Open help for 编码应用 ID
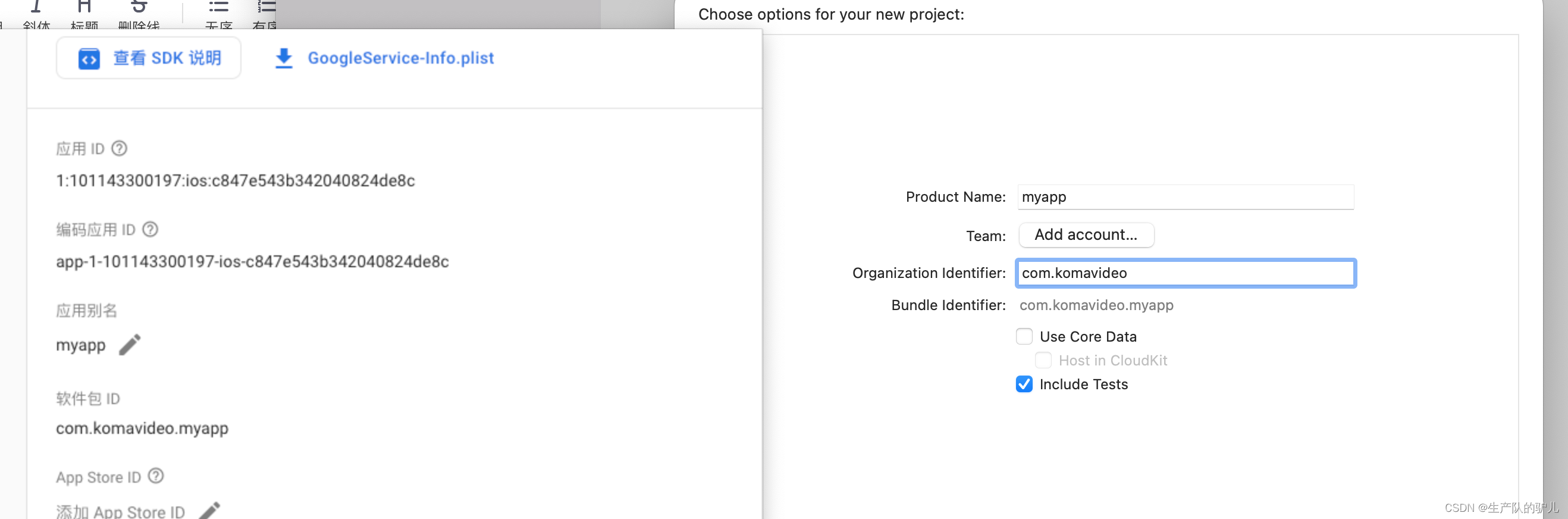This screenshot has width=1568, height=519. coord(150,230)
